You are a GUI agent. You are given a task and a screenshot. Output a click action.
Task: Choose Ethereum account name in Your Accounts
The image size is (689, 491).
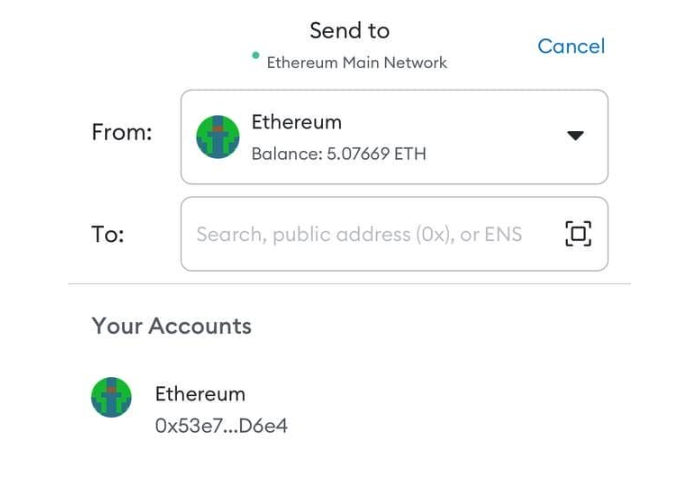(x=199, y=393)
